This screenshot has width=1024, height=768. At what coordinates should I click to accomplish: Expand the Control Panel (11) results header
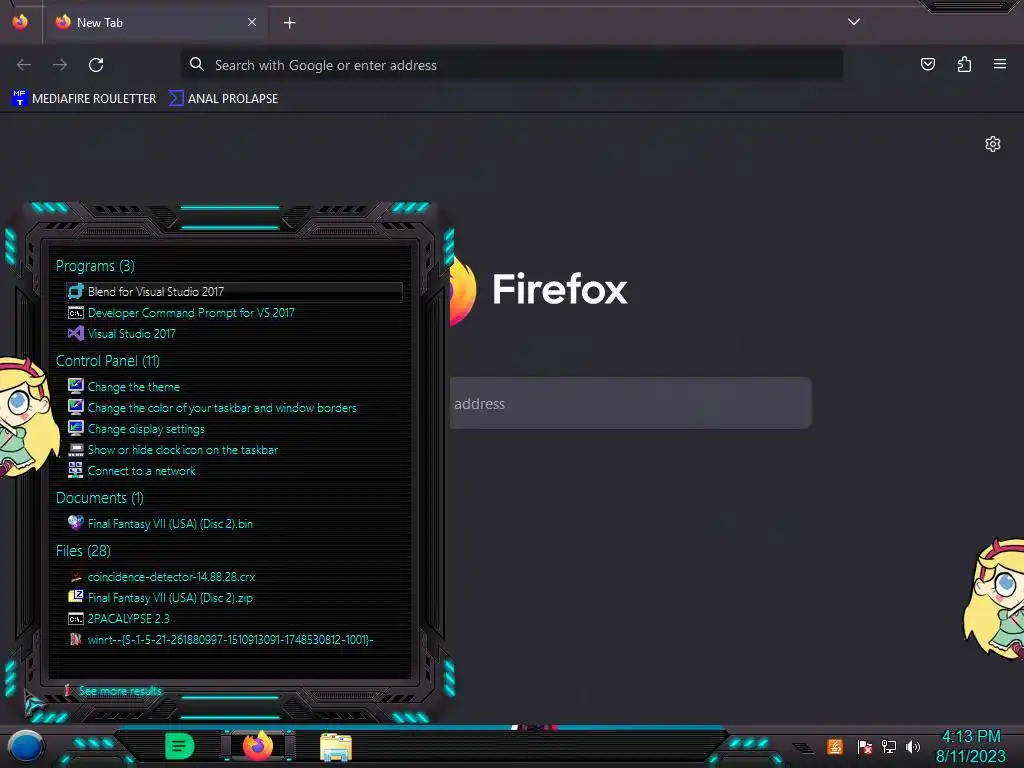coord(108,360)
